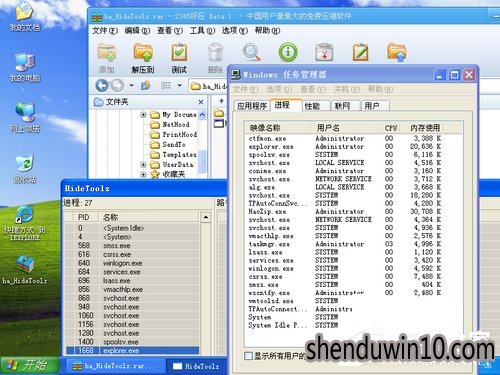Select the PrintHood folder in tree

point(173,135)
